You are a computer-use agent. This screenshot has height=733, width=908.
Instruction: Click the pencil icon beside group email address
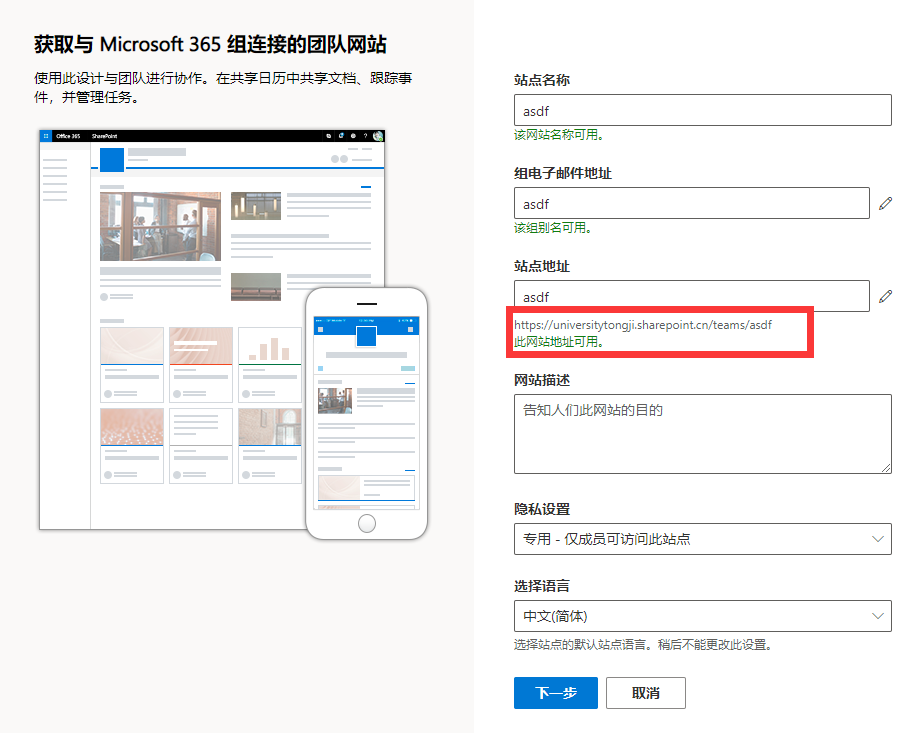[885, 203]
